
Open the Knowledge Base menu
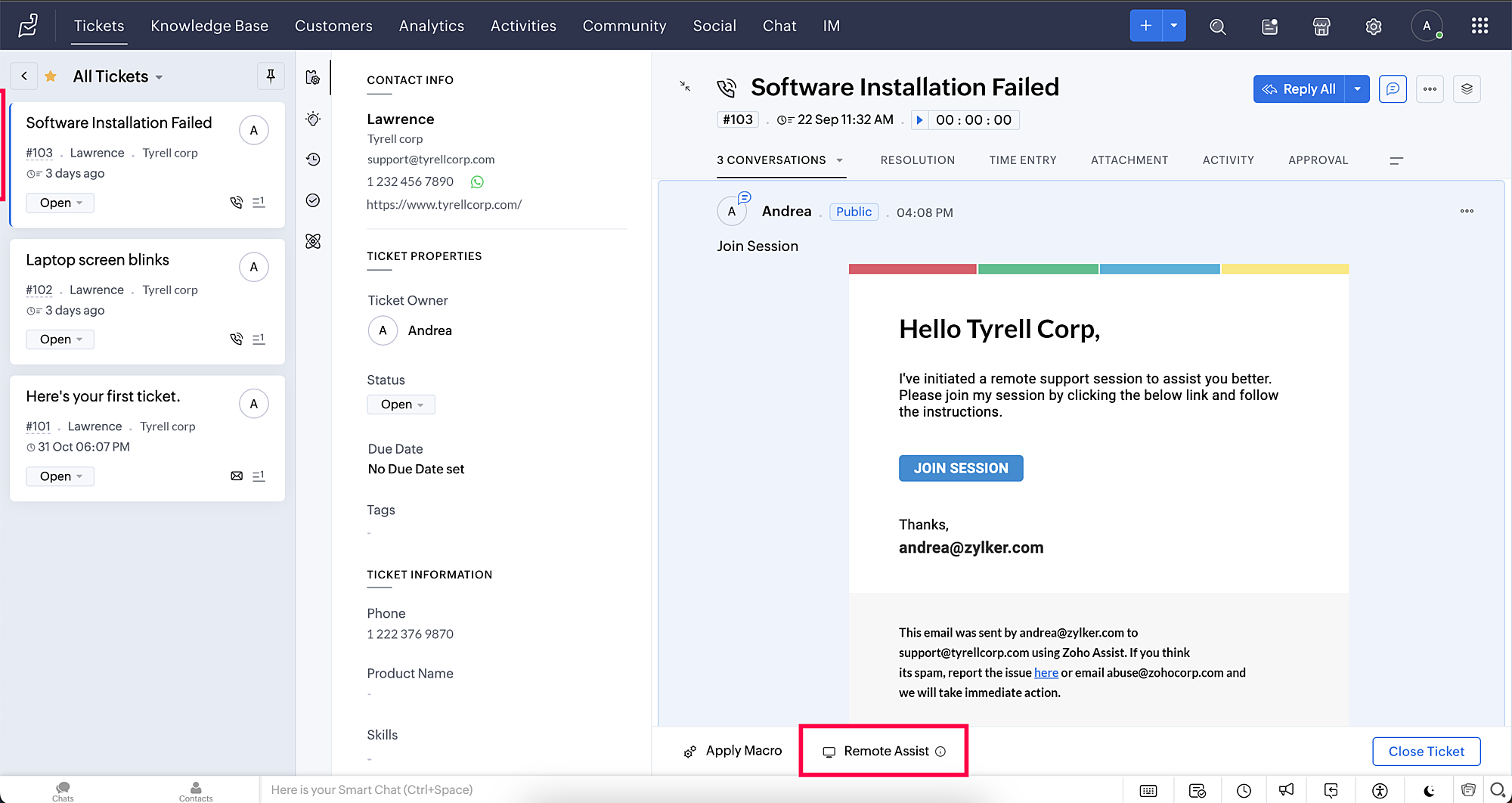click(209, 26)
